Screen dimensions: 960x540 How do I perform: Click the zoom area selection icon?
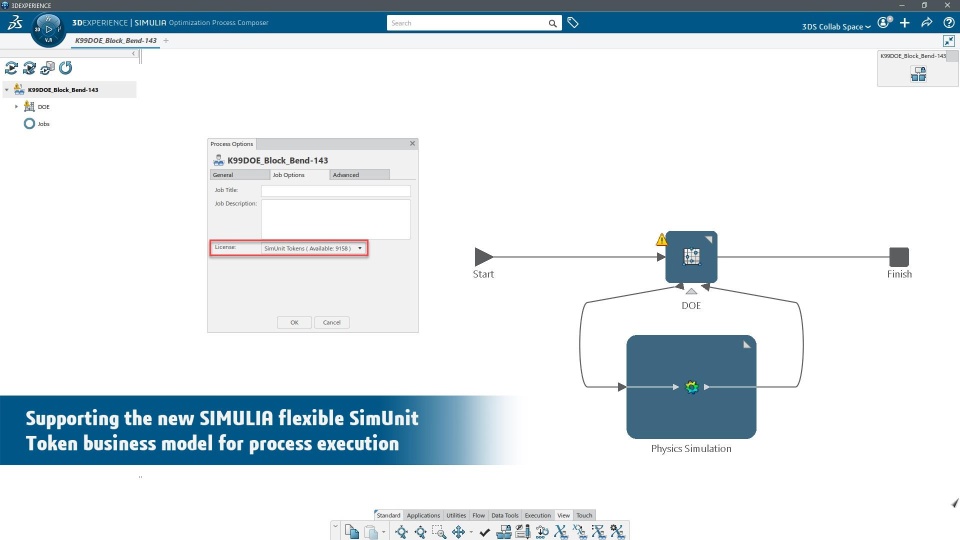pos(439,531)
